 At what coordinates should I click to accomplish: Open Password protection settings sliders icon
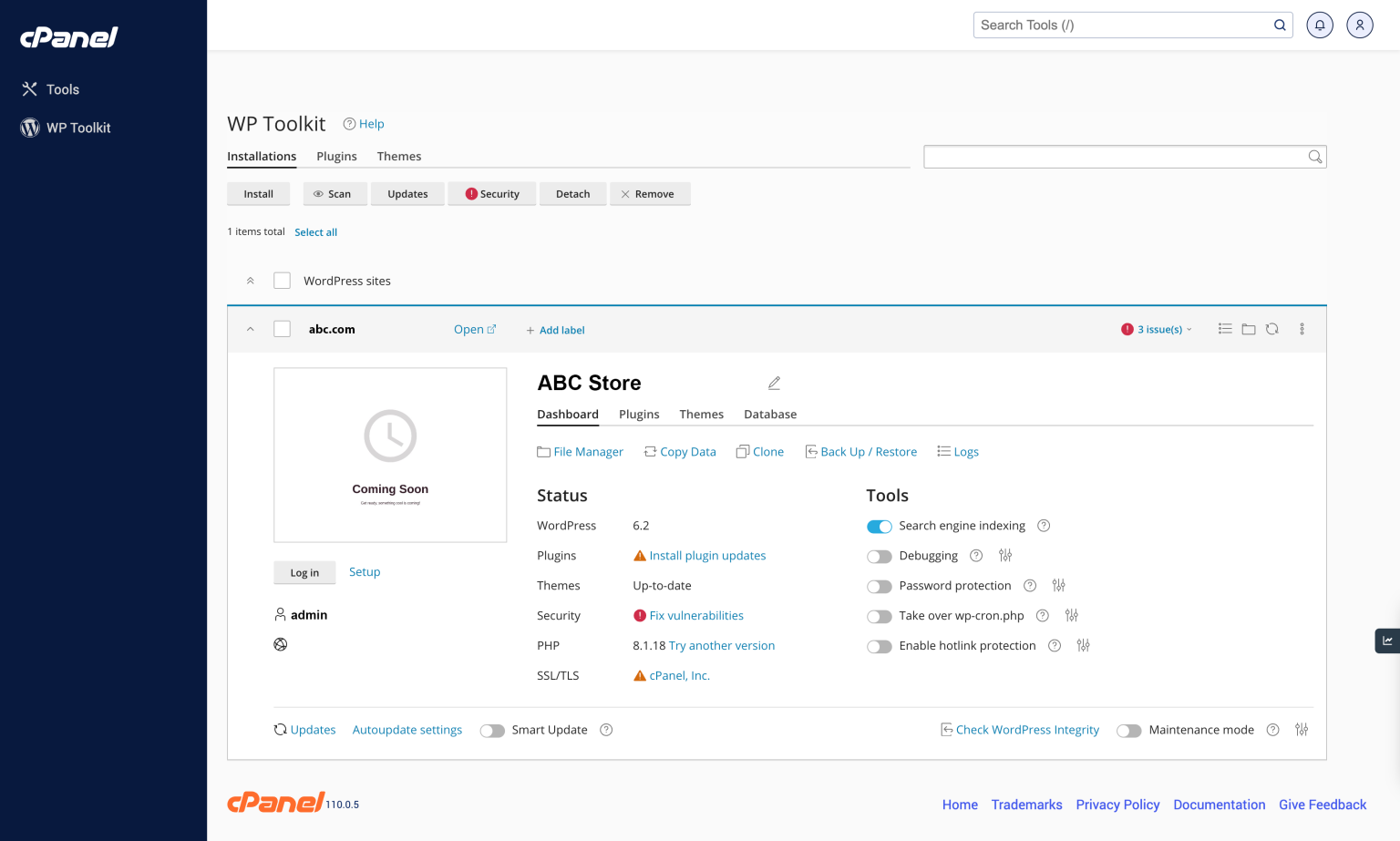(x=1059, y=586)
